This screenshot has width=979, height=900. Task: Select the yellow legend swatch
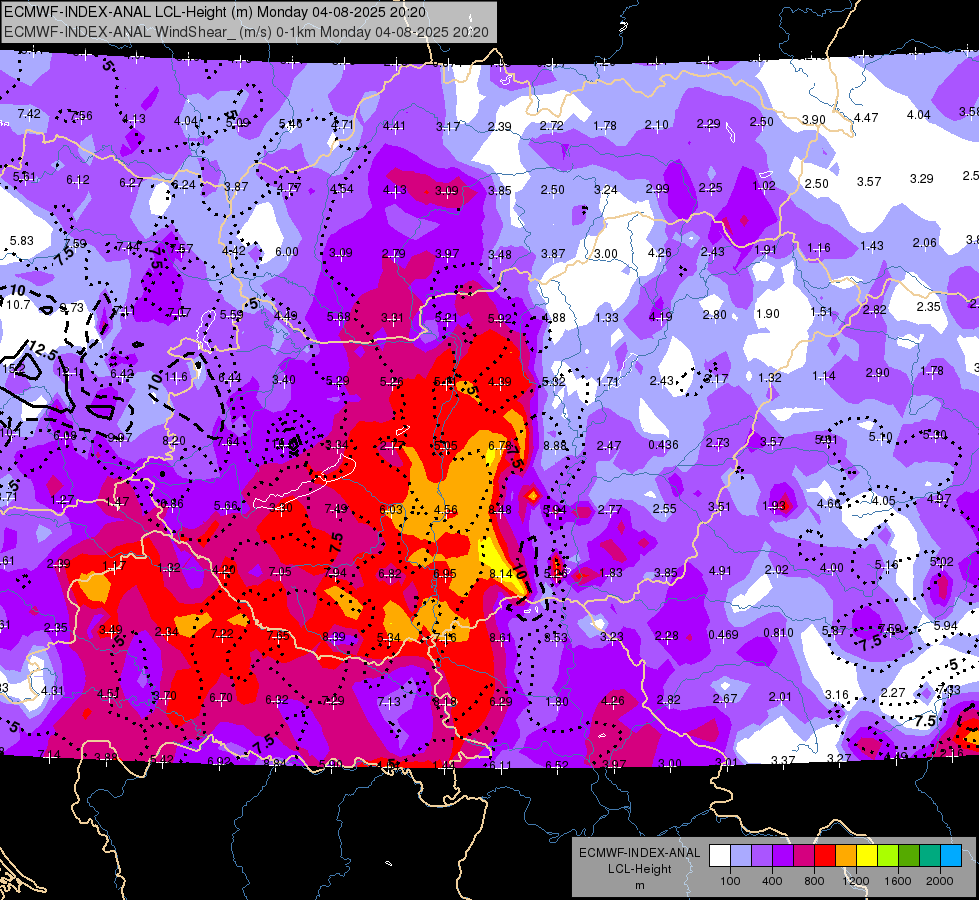click(x=867, y=856)
